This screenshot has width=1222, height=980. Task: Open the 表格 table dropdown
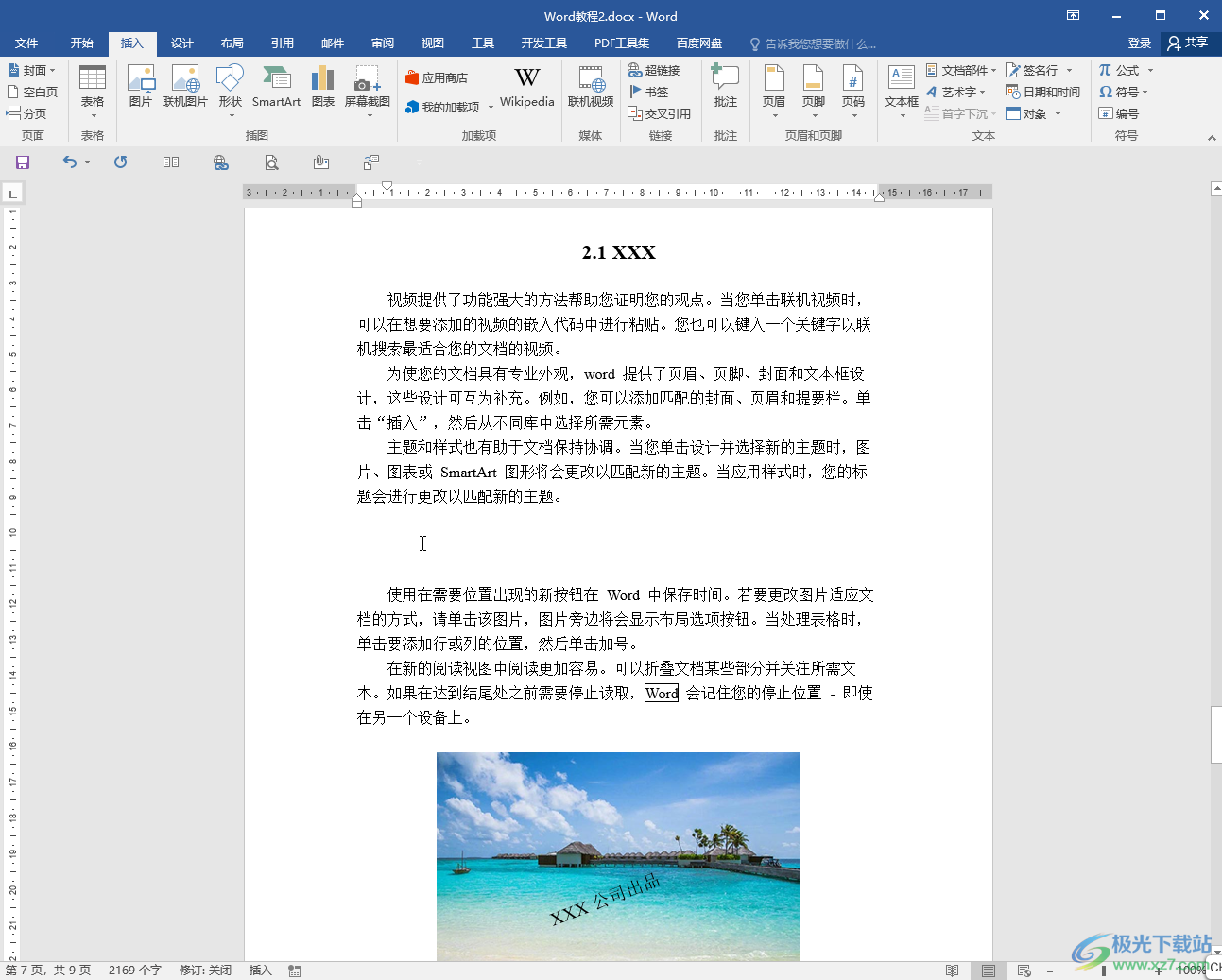pos(93,92)
